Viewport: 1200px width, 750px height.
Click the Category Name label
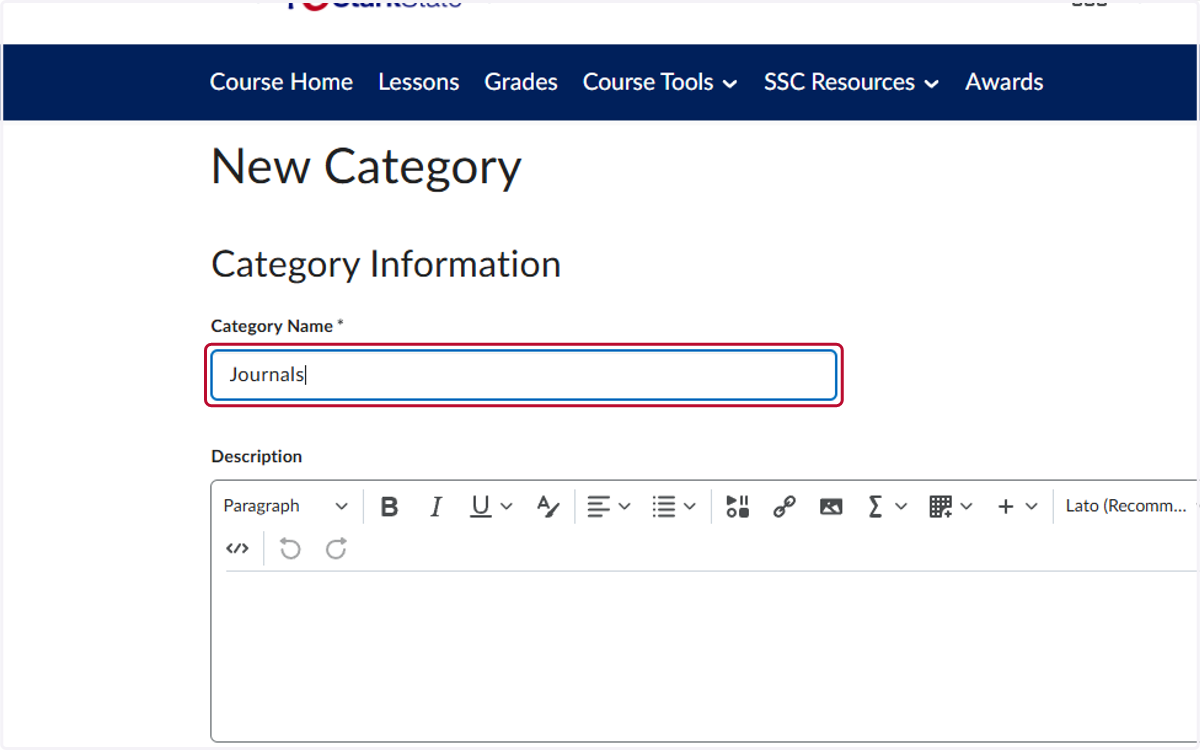(x=277, y=326)
